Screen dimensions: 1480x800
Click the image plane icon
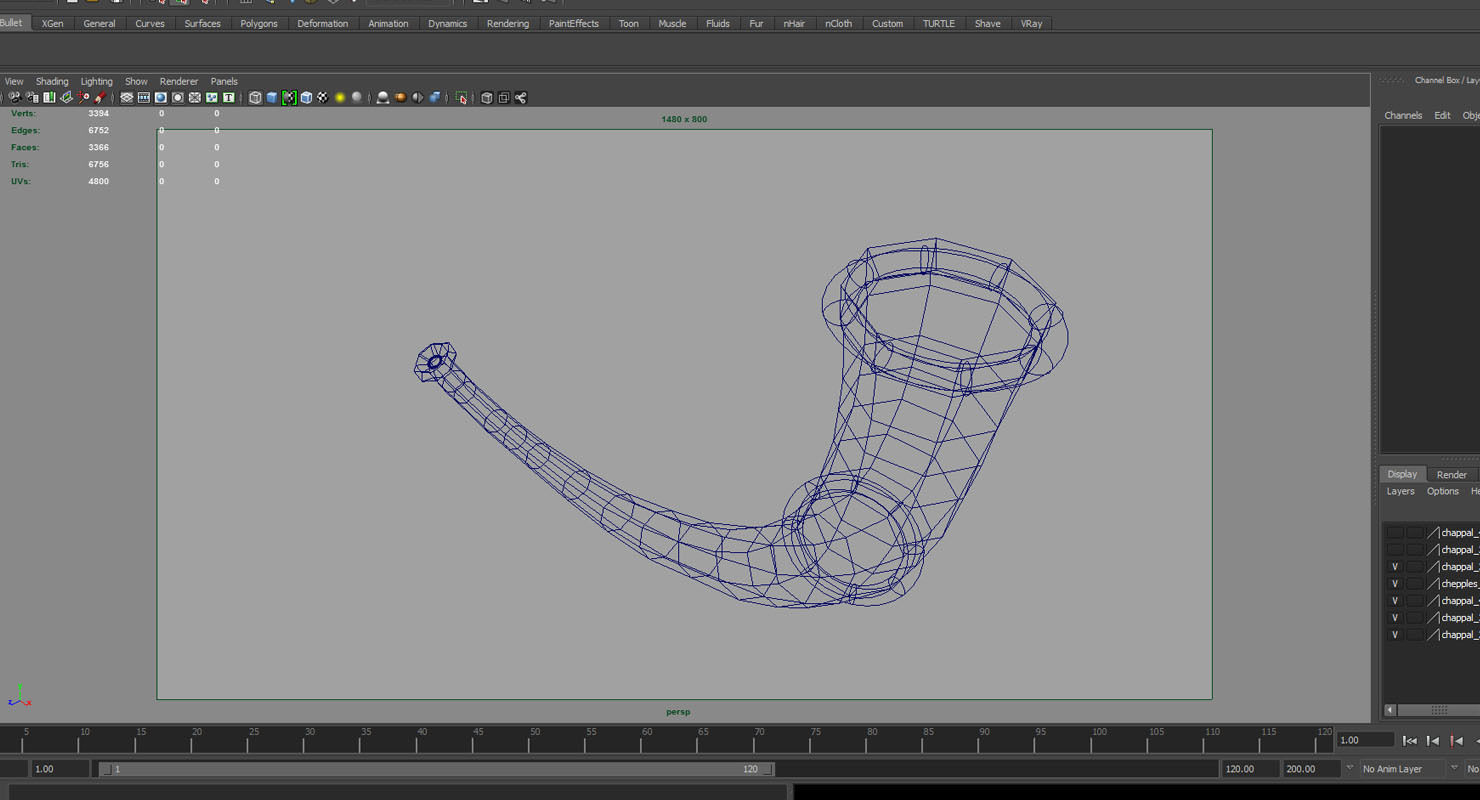[x=66, y=98]
